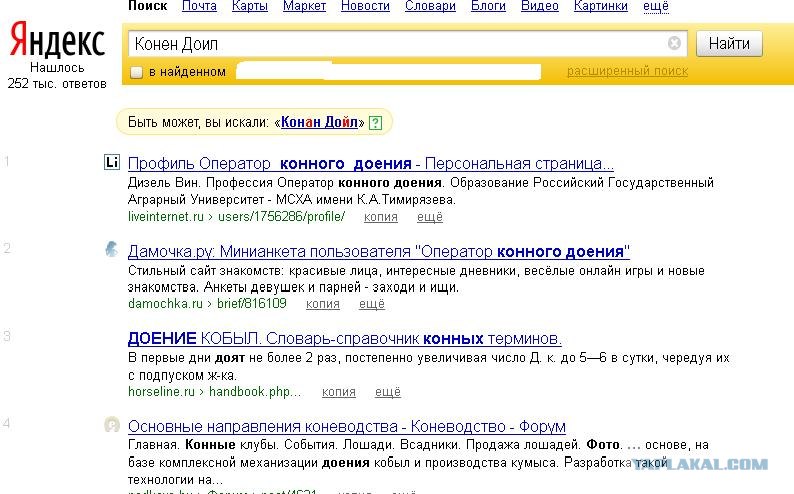The image size is (794, 494).
Task: Select the Поиск tab
Action: [x=147, y=6]
